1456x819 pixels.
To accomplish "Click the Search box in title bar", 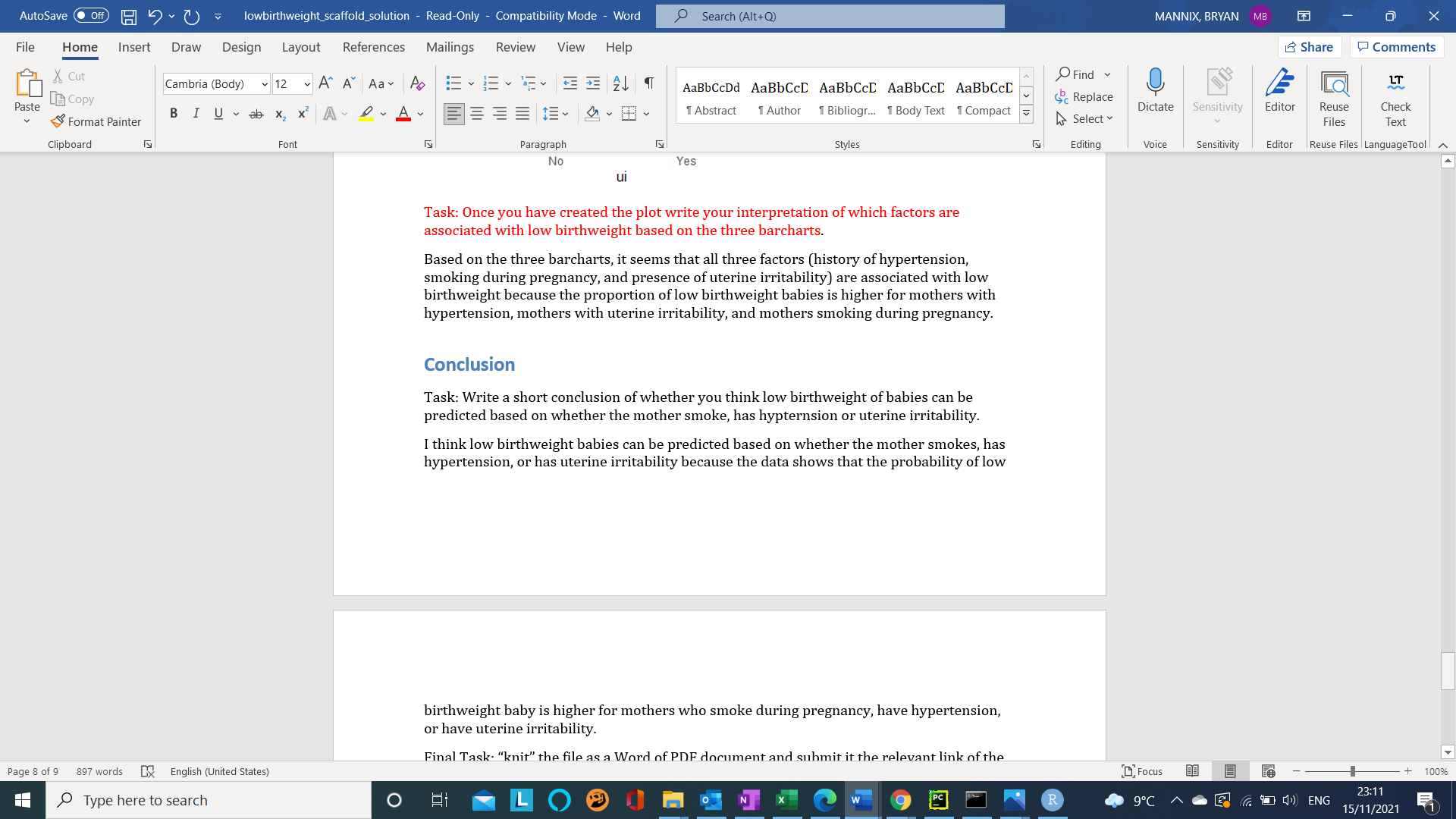I will tap(830, 16).
